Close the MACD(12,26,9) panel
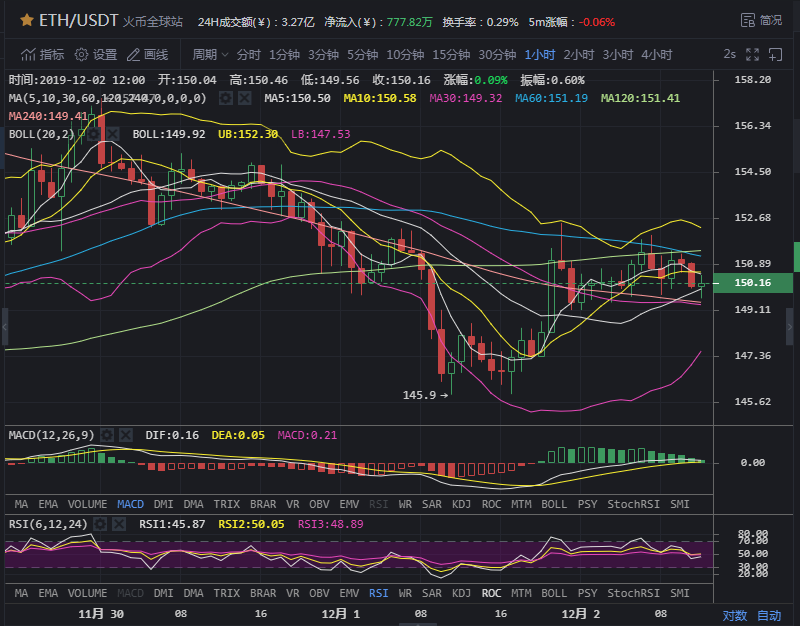This screenshot has width=800, height=626. tap(126, 435)
